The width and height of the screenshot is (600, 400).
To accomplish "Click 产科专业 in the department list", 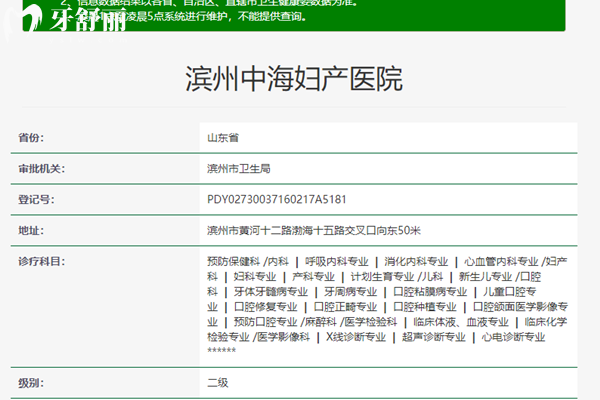I will (x=313, y=276).
